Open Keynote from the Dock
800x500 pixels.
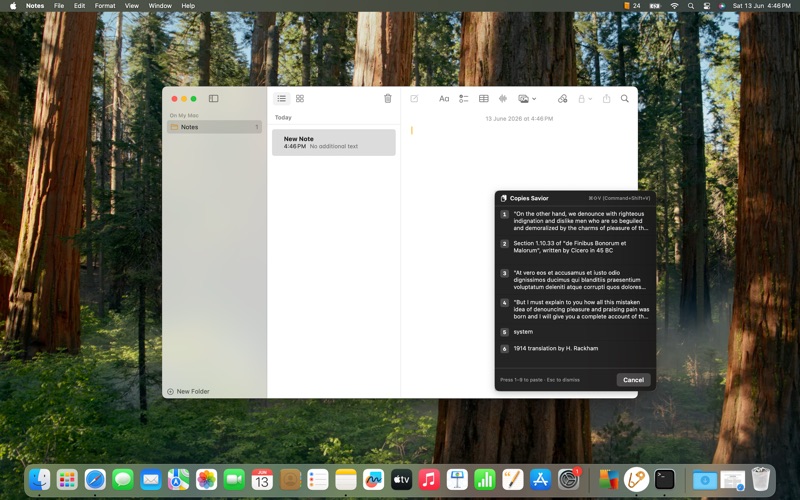click(x=457, y=480)
